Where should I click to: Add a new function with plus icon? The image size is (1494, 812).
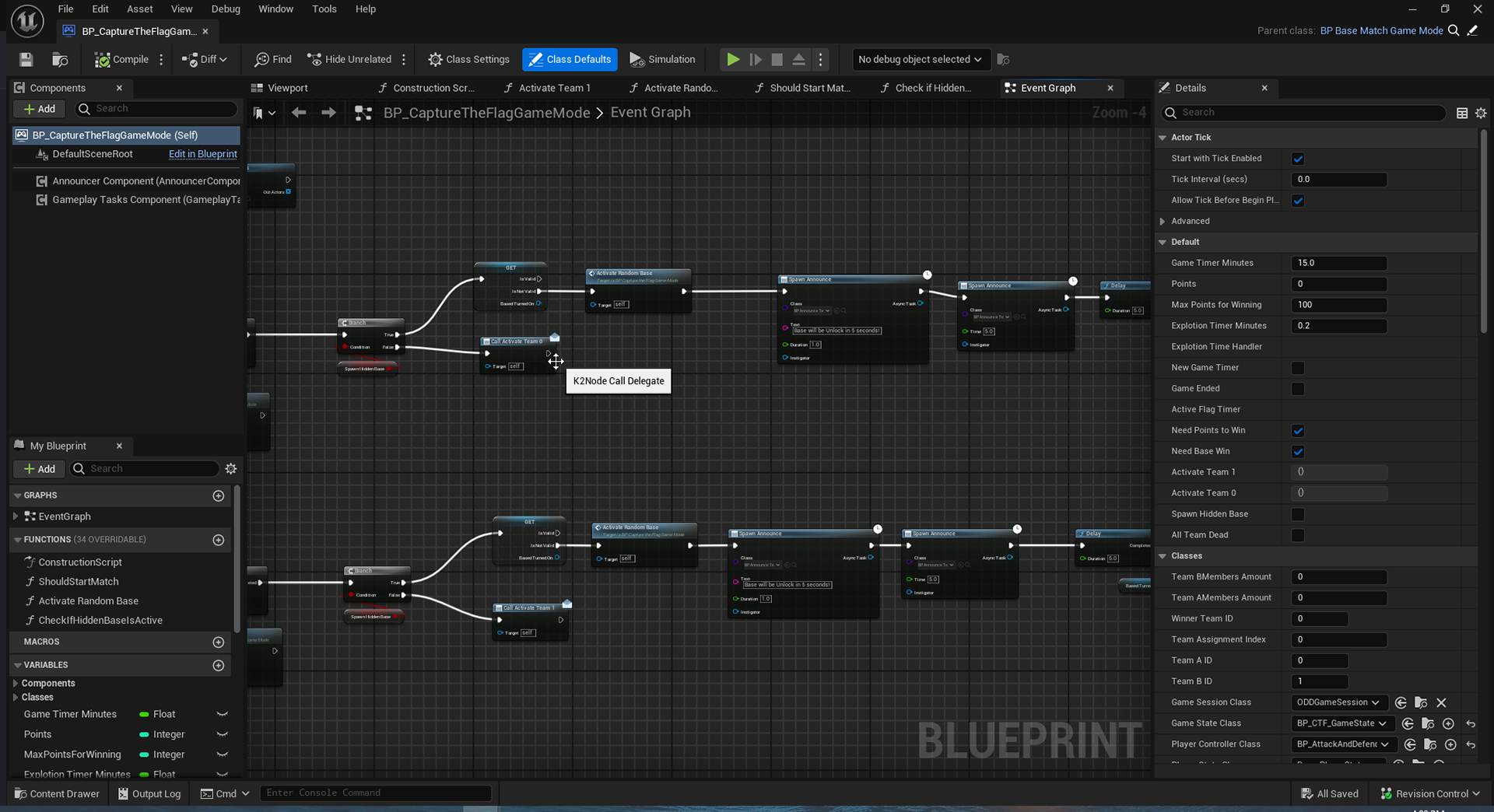[x=219, y=540]
